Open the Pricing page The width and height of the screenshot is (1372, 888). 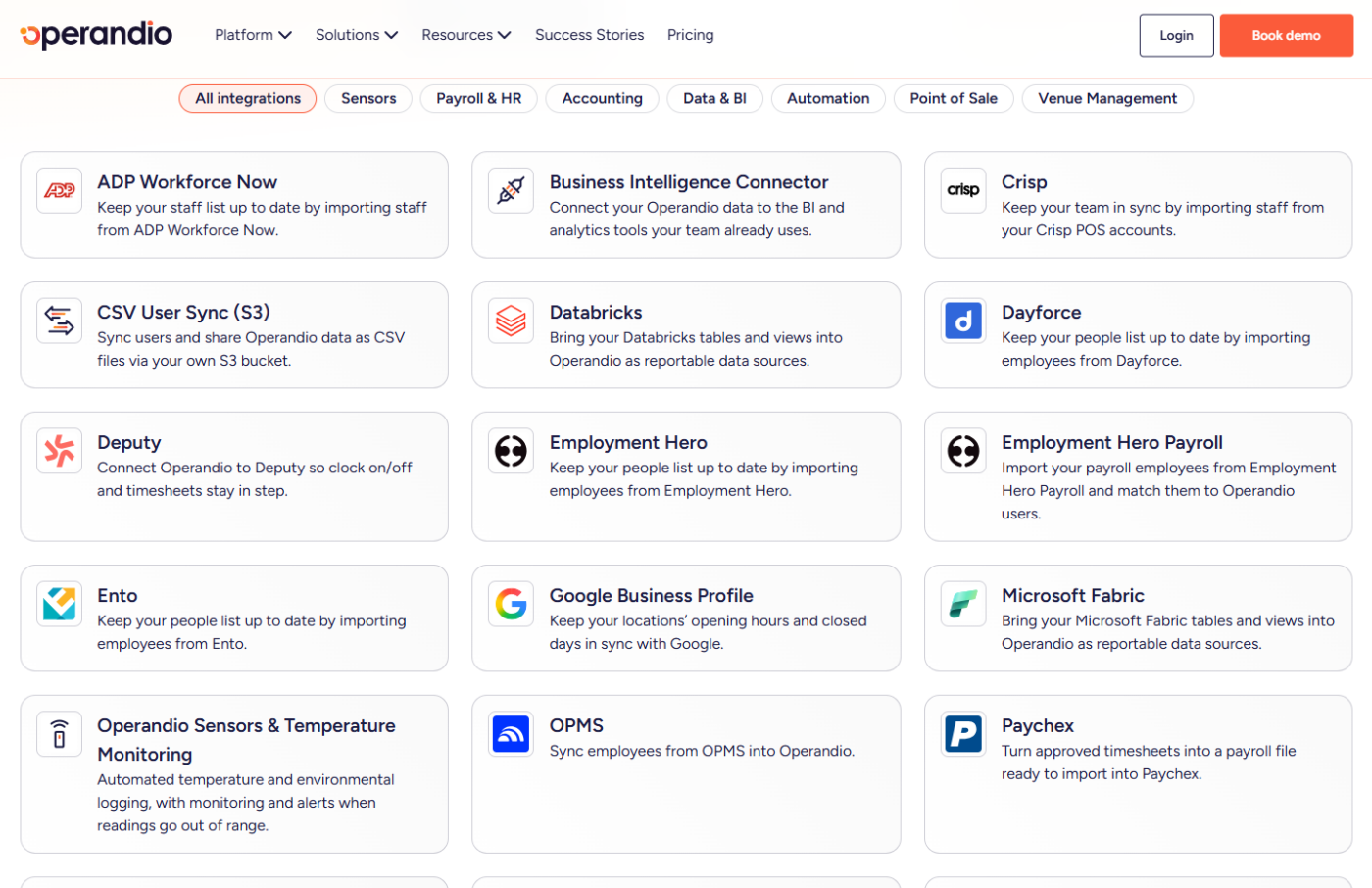[691, 35]
